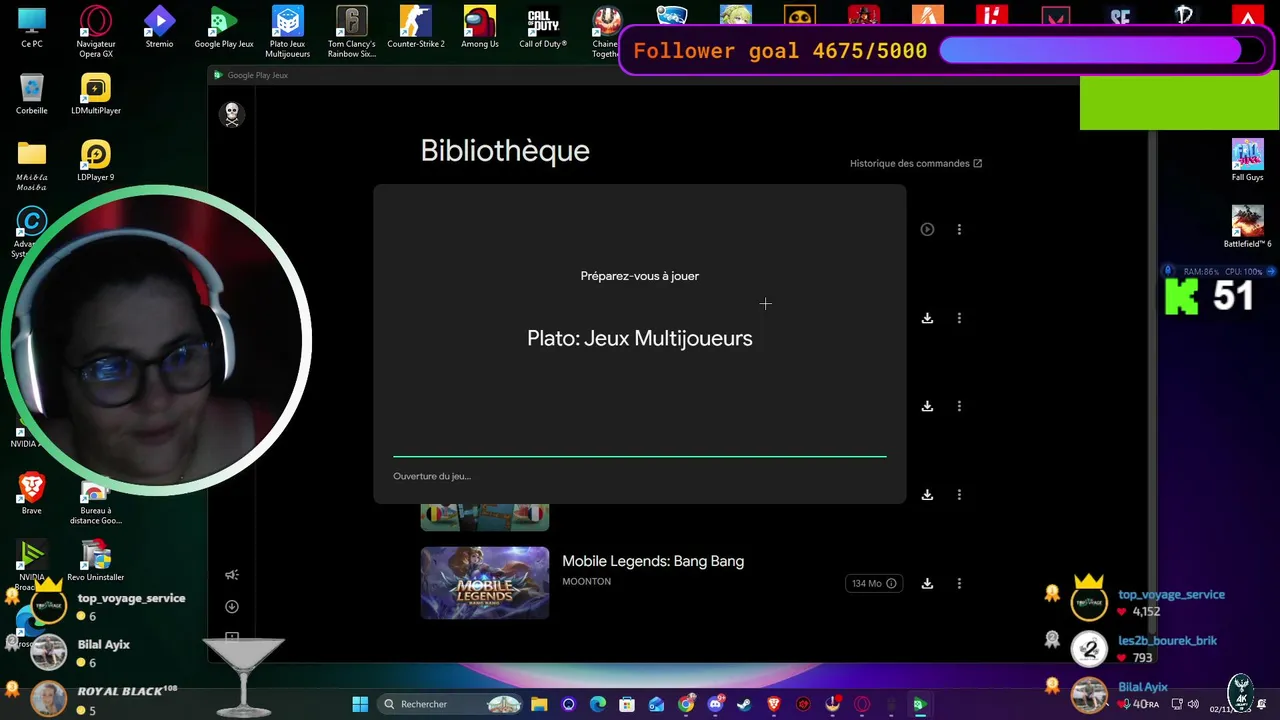
Task: Open Opera GX from the taskbar
Action: click(x=861, y=704)
